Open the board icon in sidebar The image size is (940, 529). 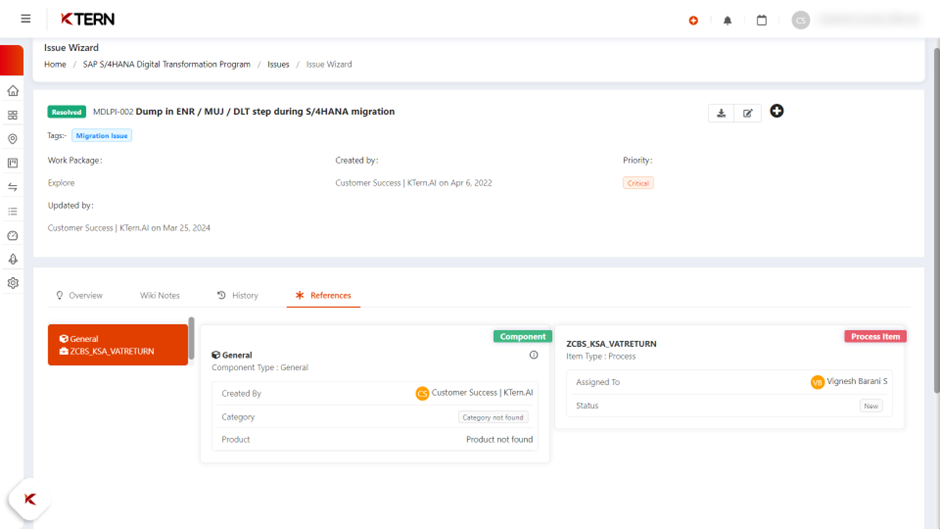13,163
